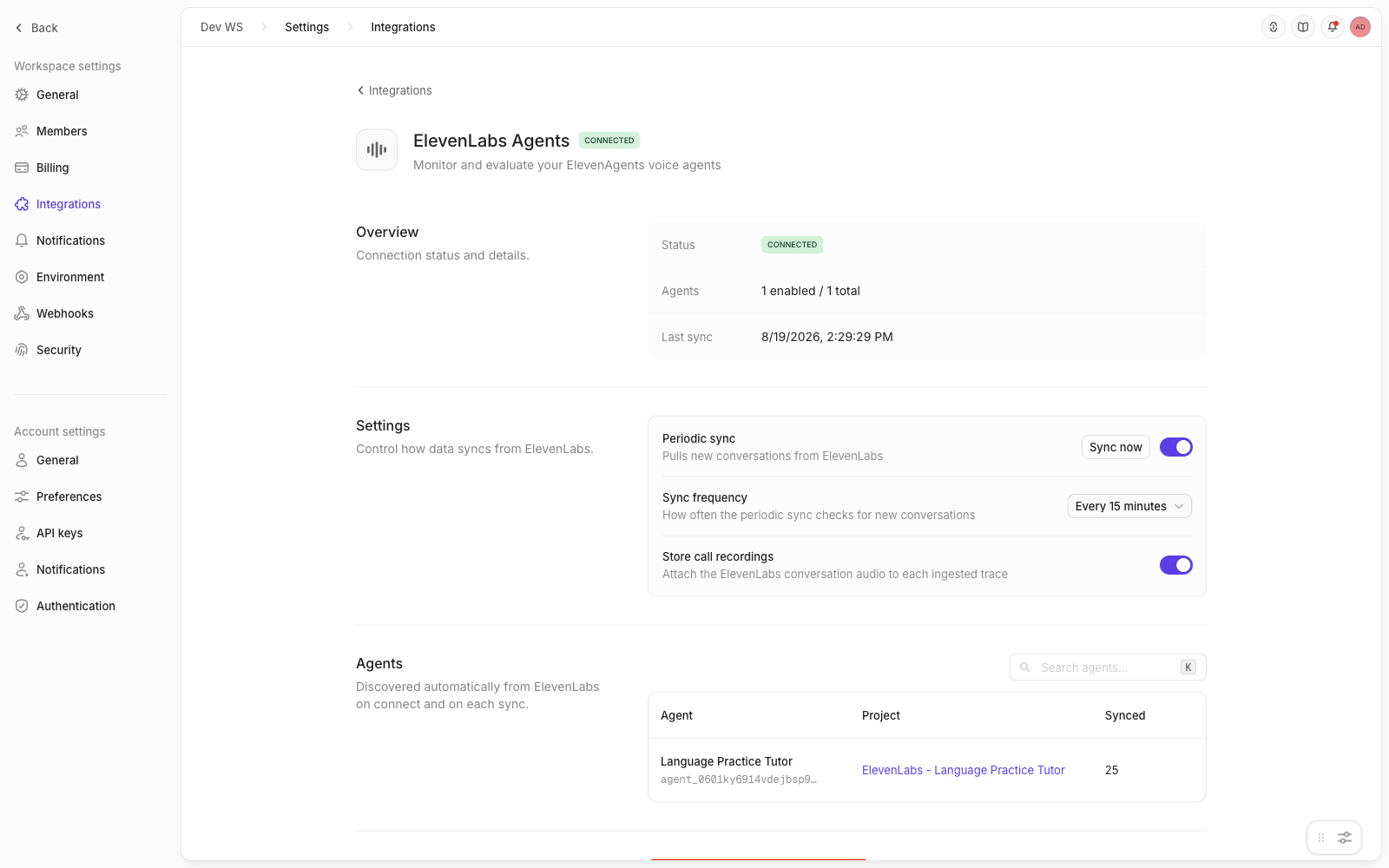Click the Sync frequency label
This screenshot has width=1389, height=868.
(705, 497)
